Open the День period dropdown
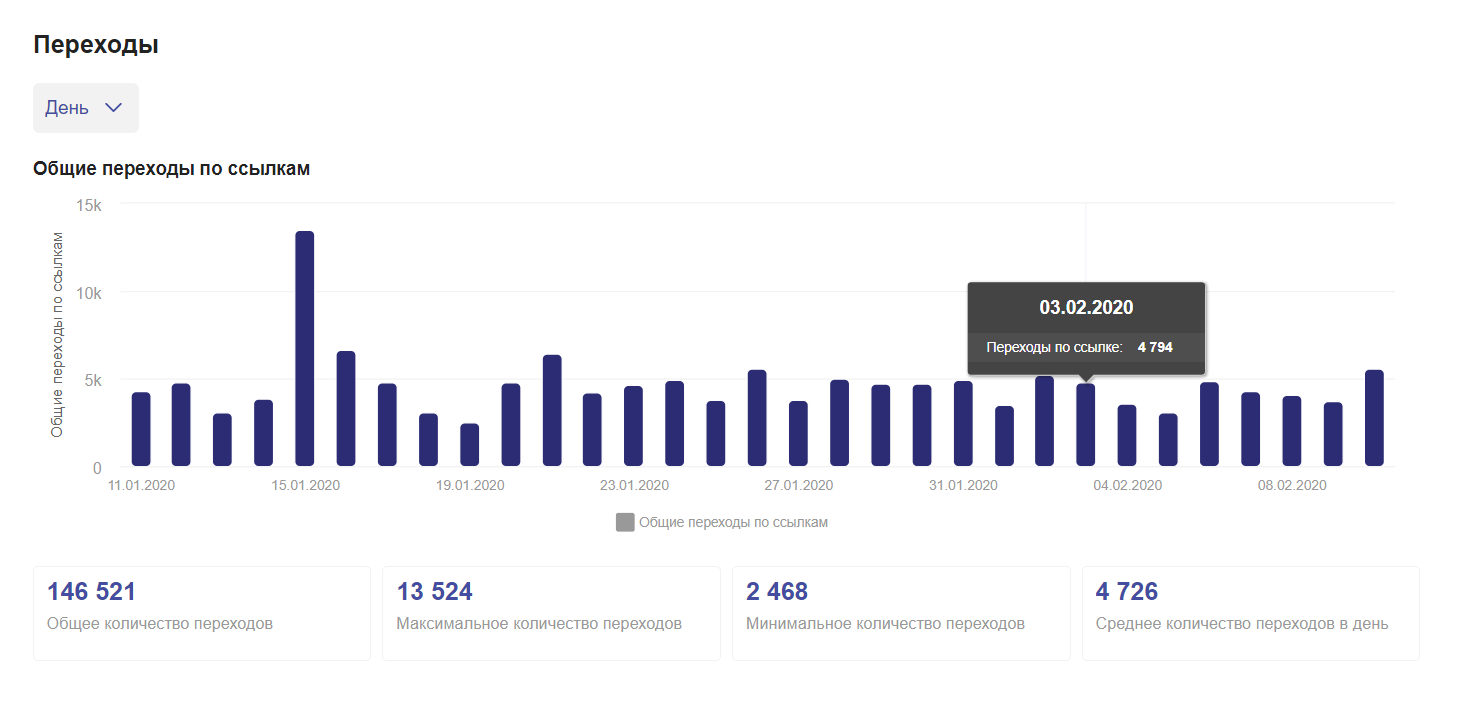Viewport: 1457px width, 717px height. [x=85, y=108]
